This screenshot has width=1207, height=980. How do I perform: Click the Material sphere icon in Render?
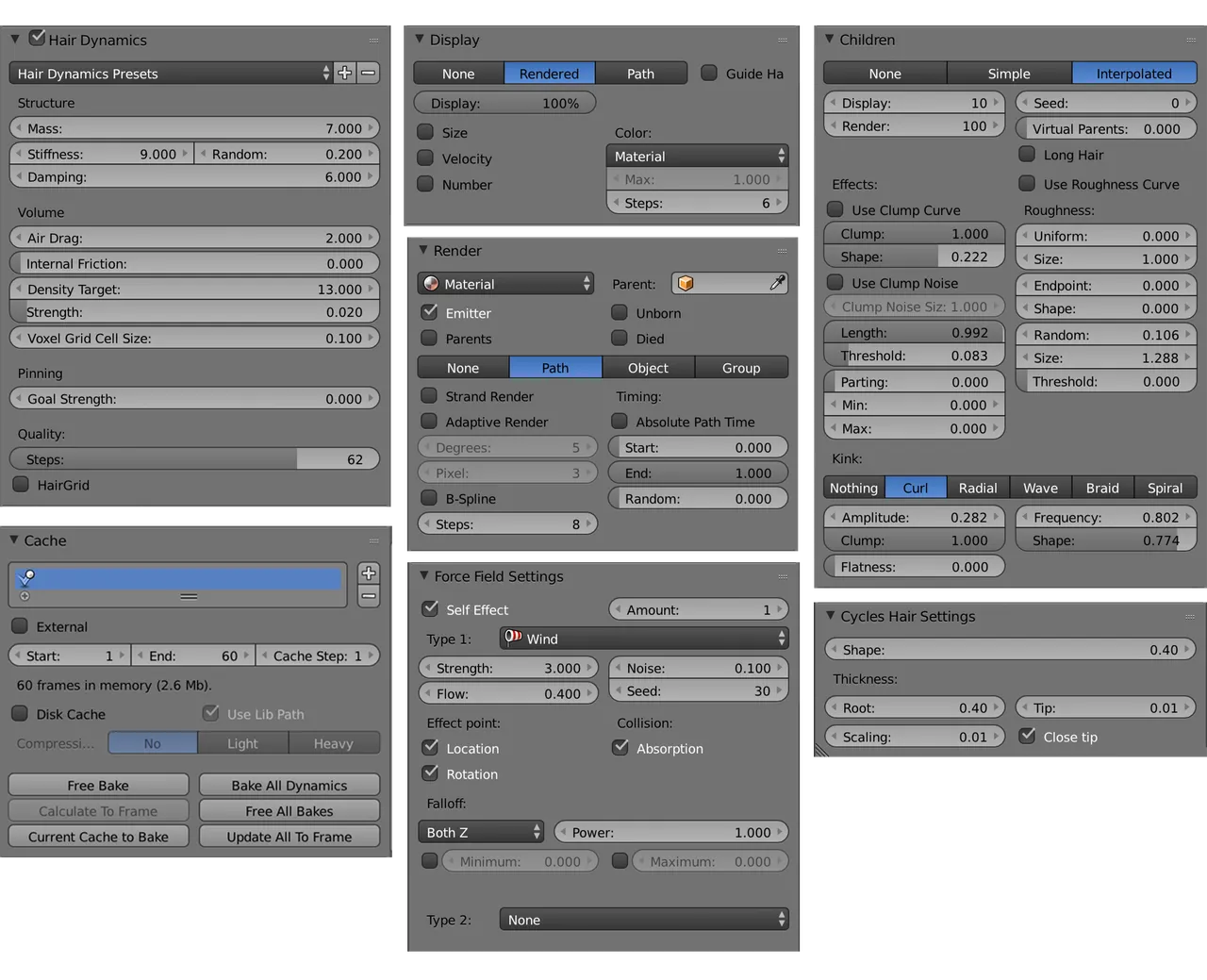pos(431,284)
